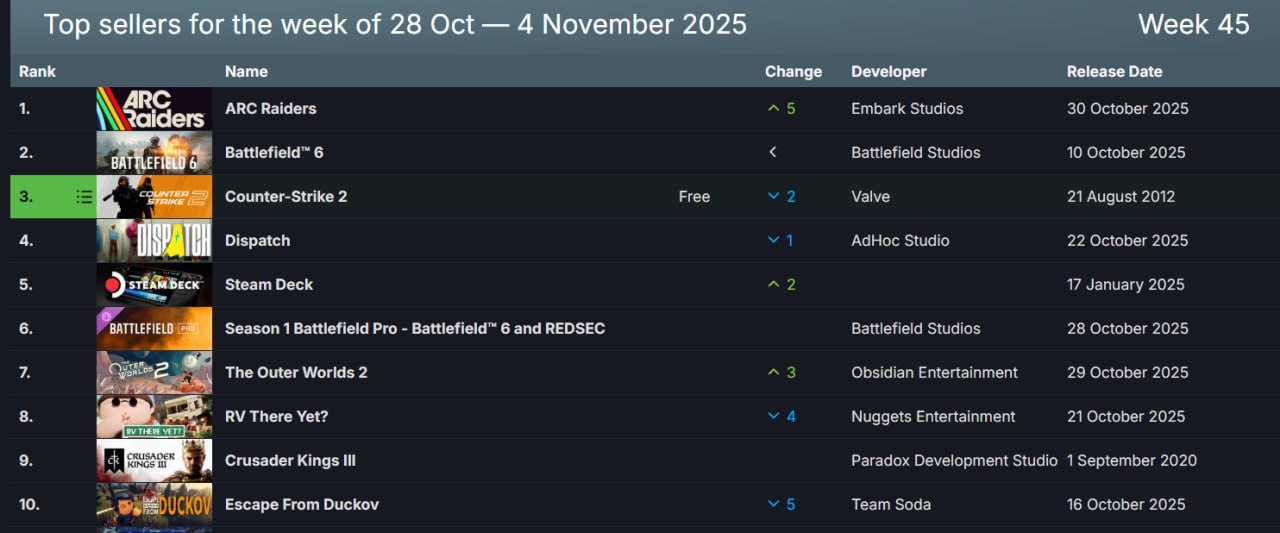The image size is (1280, 533).
Task: Sort by the Name column header
Action: coord(246,72)
